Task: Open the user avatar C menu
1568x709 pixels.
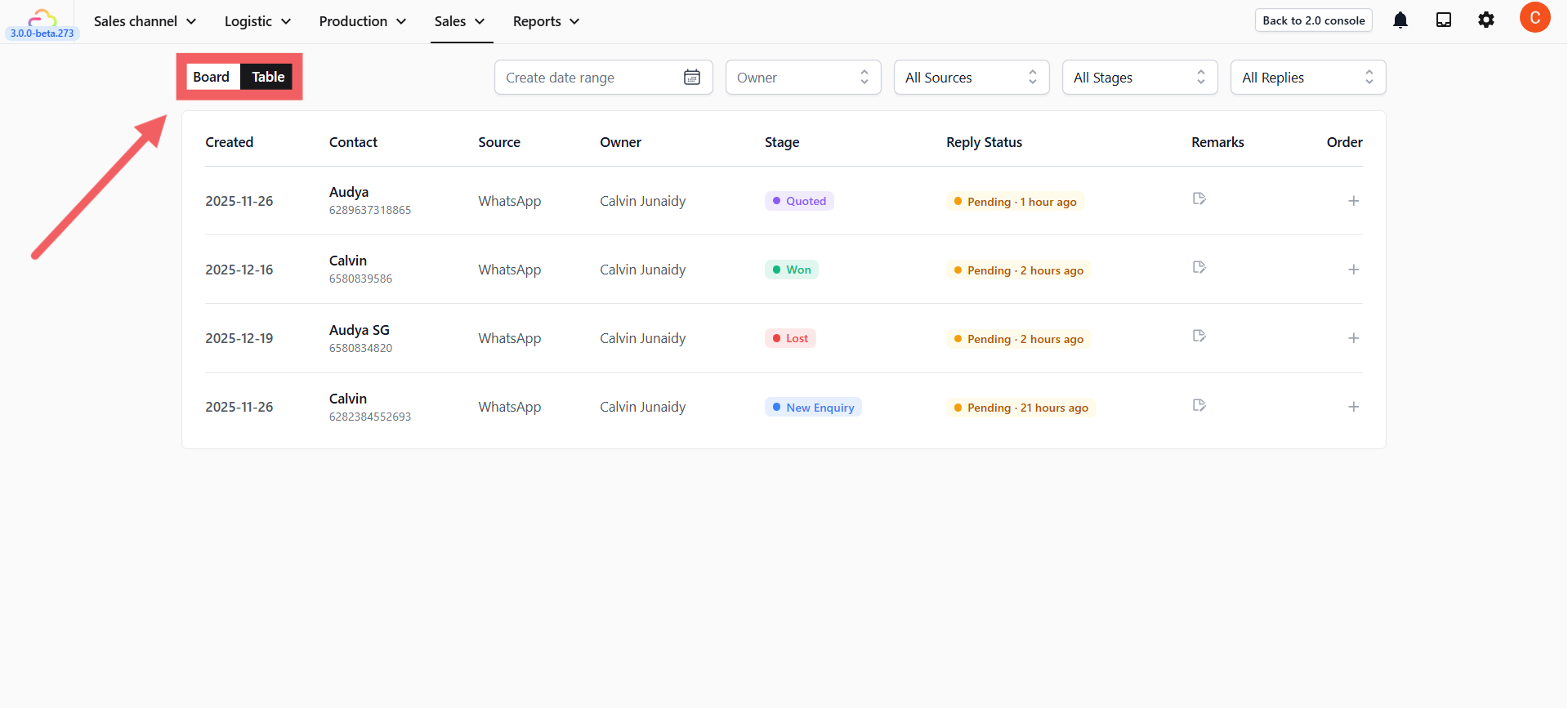Action: 1534,18
